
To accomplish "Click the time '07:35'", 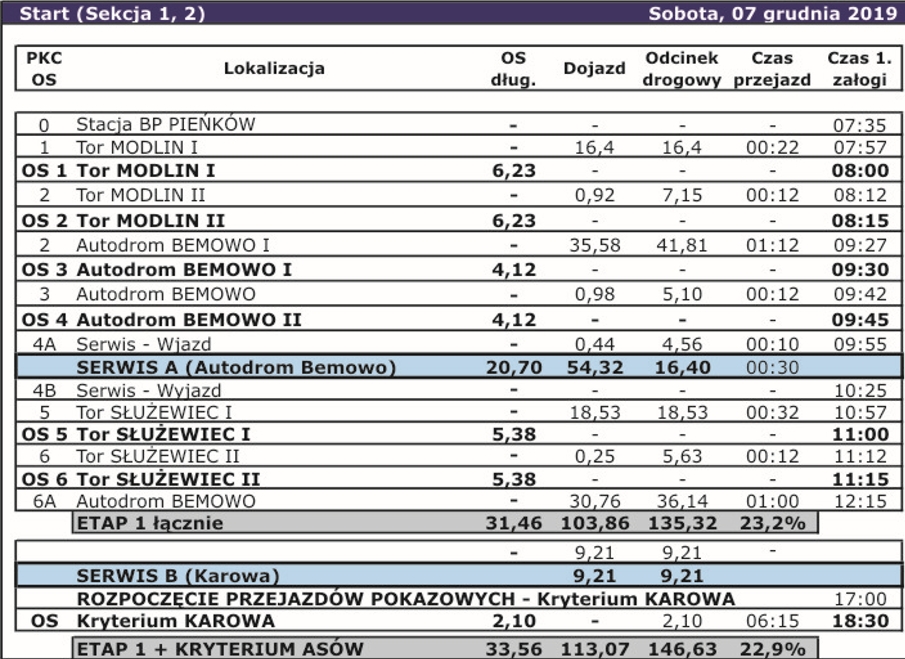I will pyautogui.click(x=860, y=125).
